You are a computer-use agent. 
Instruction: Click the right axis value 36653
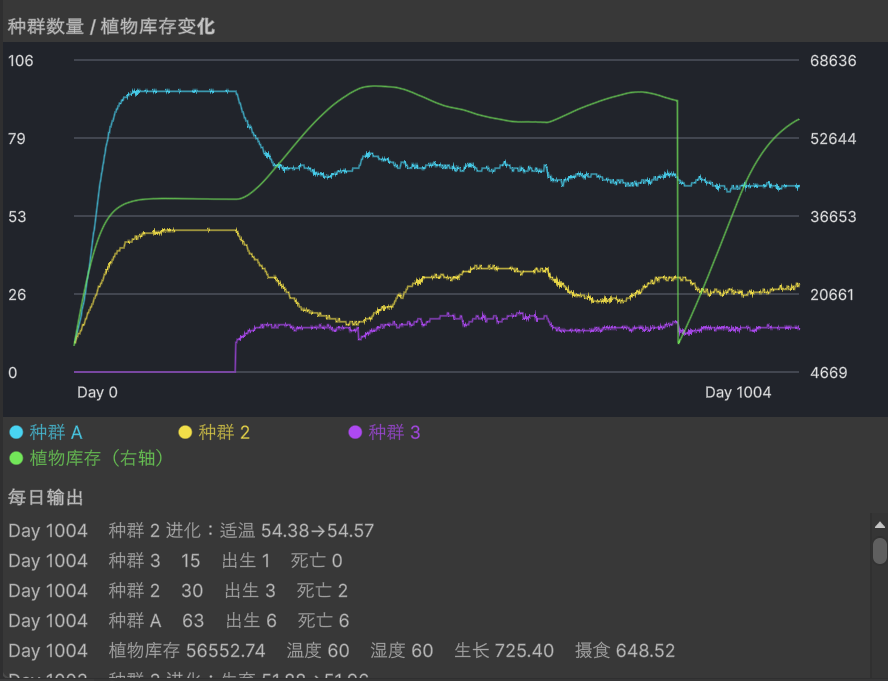click(x=833, y=216)
